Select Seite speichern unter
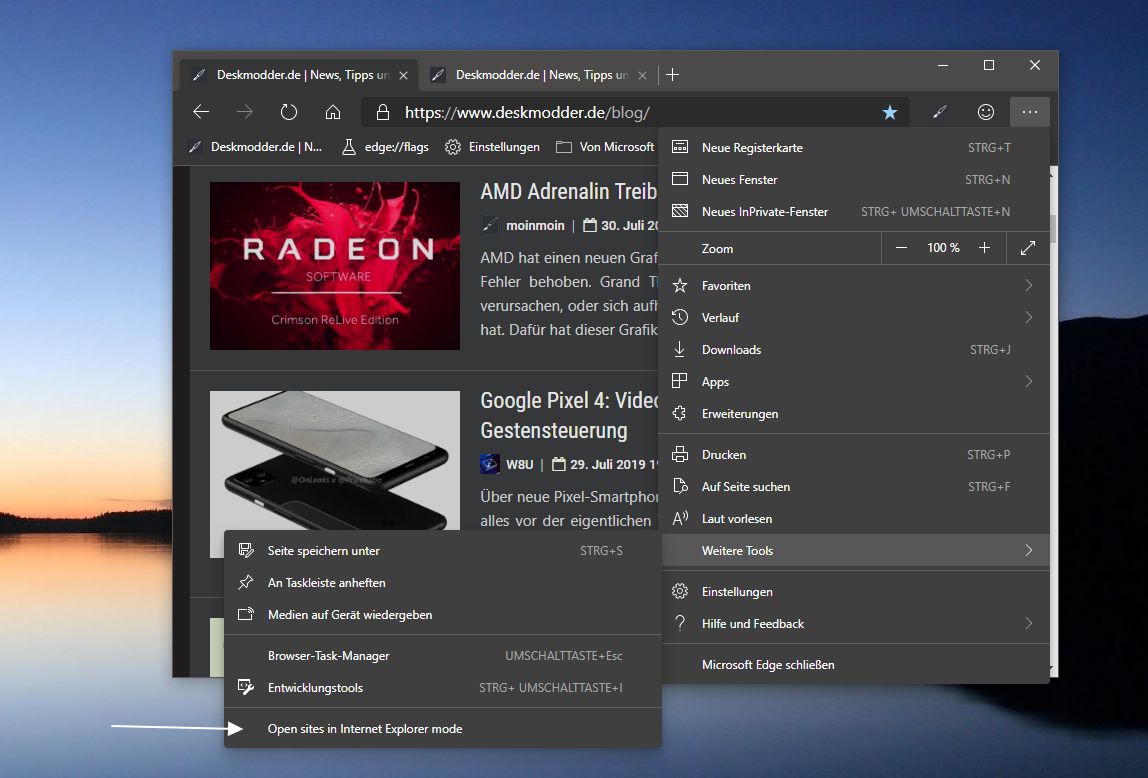 click(x=442, y=550)
